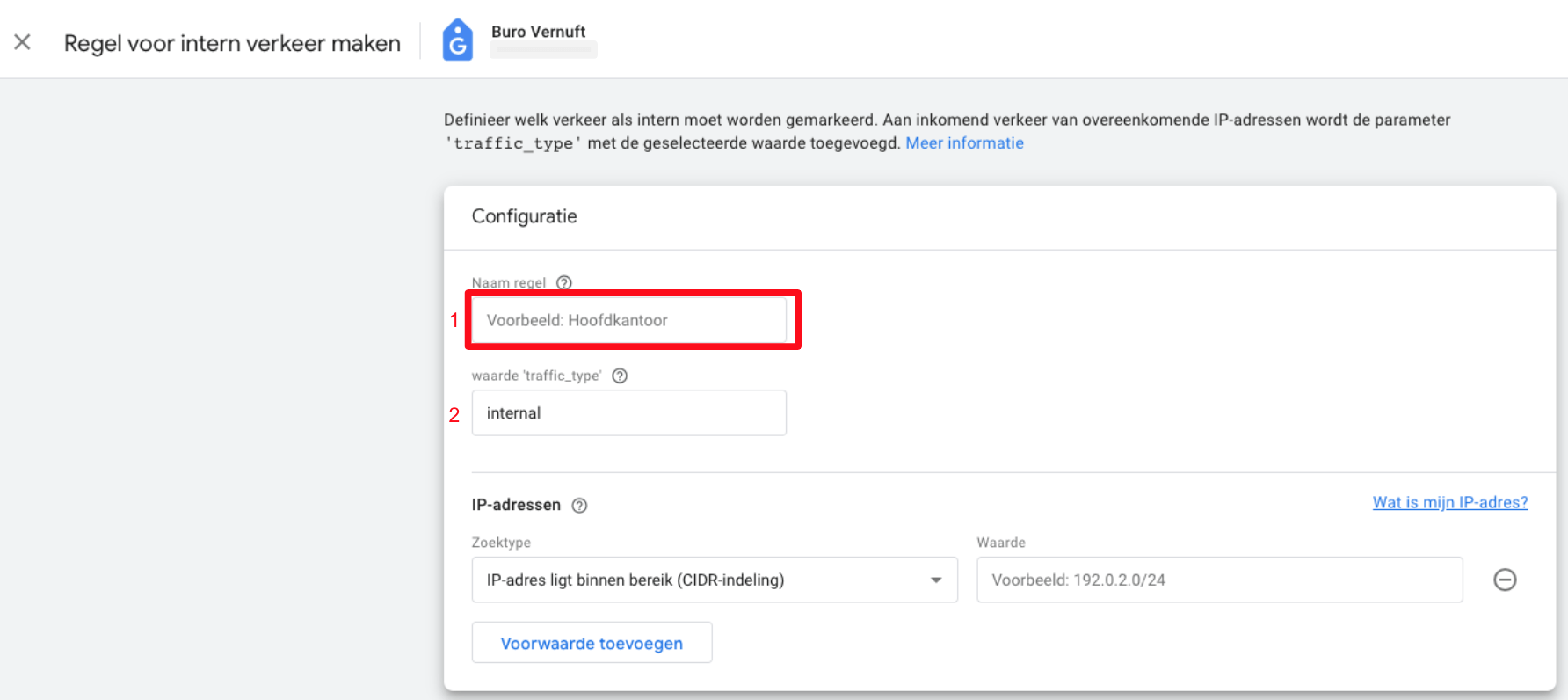This screenshot has width=1568, height=700.
Task: Show help for IP-adressen section
Action: click(579, 505)
